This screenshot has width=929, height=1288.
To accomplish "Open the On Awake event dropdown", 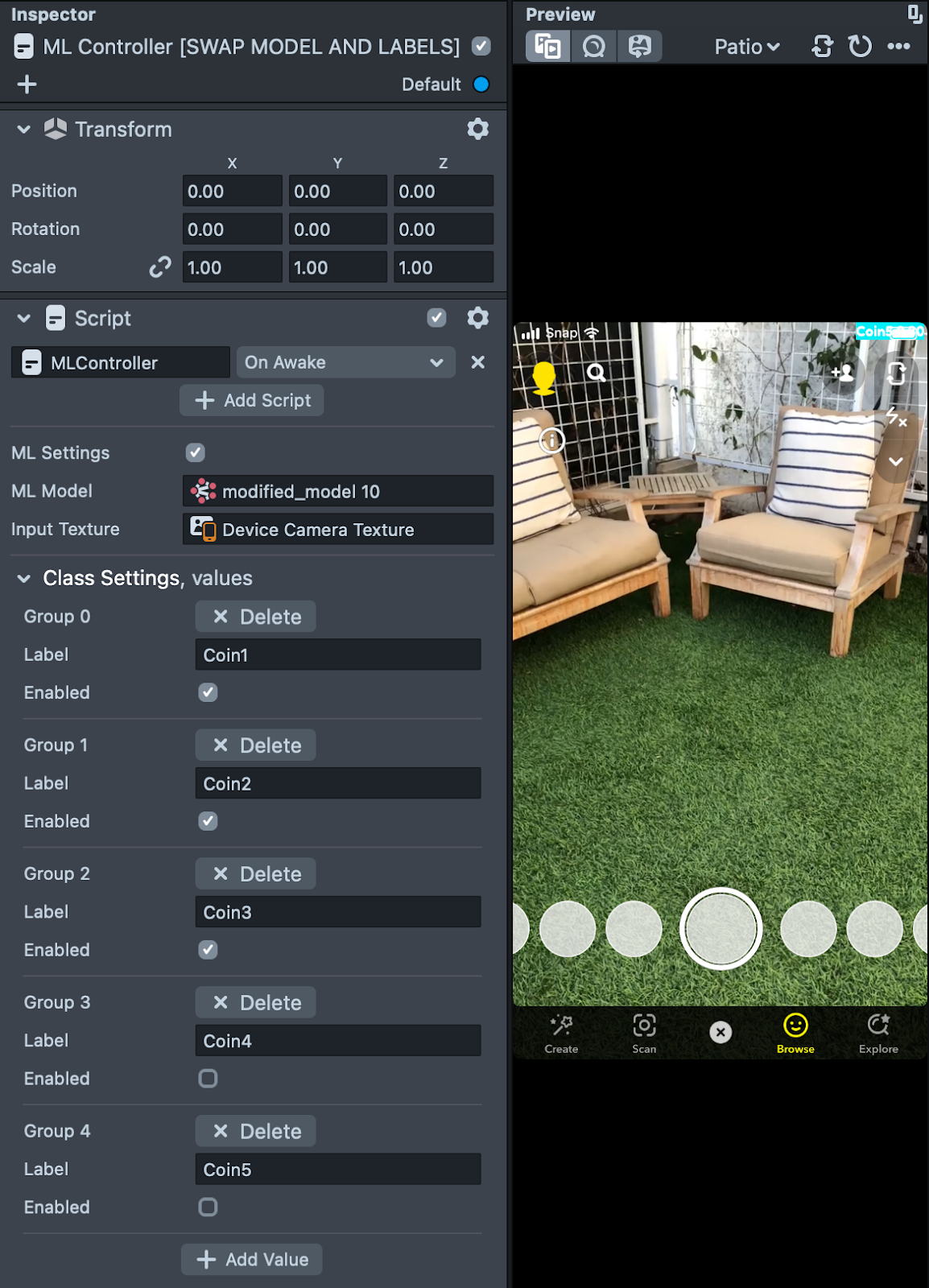I will 345,362.
